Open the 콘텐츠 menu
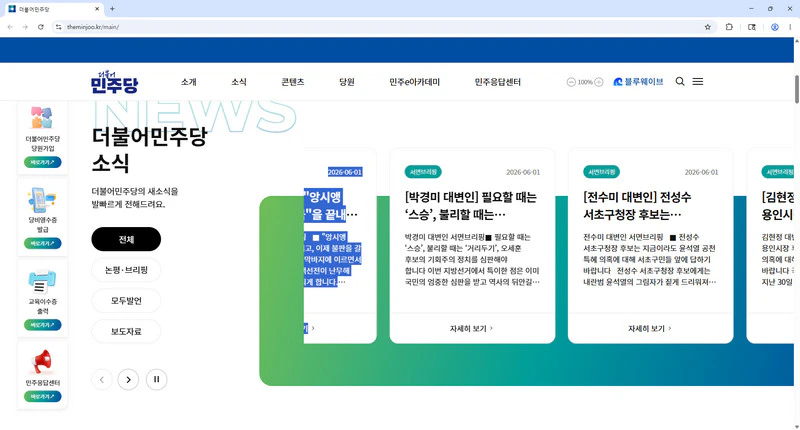Screen dimensions: 800x430 click(x=293, y=82)
